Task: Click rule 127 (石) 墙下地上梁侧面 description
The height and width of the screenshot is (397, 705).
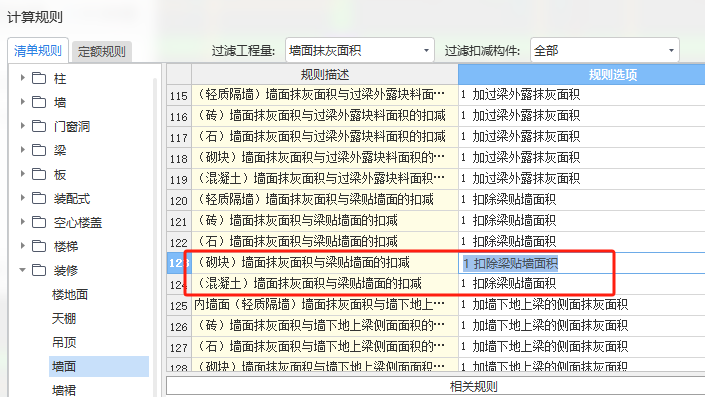Action: tap(325, 347)
